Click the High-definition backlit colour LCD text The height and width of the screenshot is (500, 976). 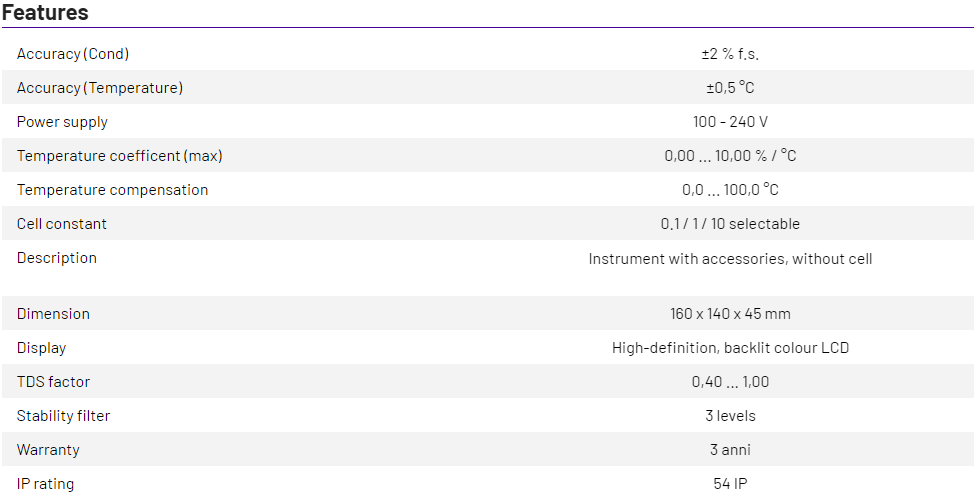tap(730, 348)
